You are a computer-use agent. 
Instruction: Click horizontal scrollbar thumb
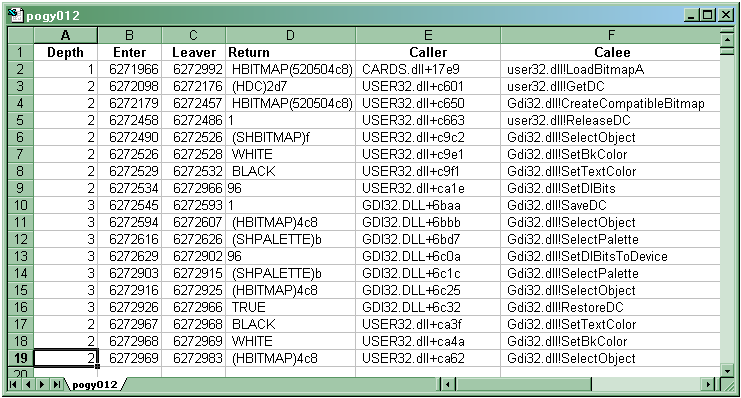(x=523, y=384)
